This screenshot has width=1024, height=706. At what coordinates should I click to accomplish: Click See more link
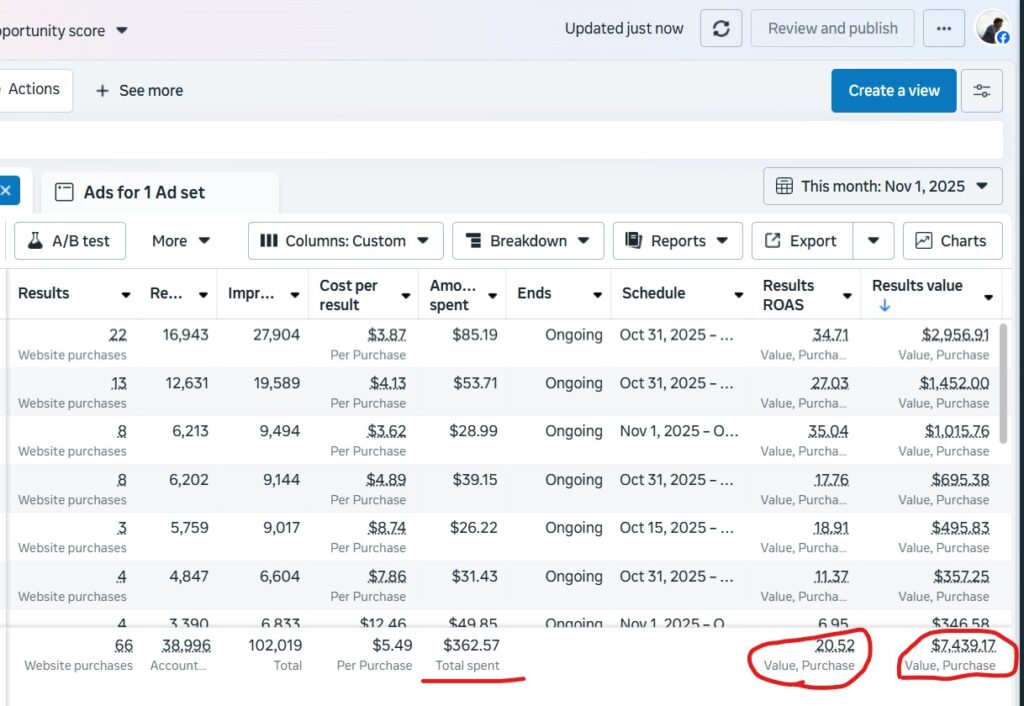[139, 91]
